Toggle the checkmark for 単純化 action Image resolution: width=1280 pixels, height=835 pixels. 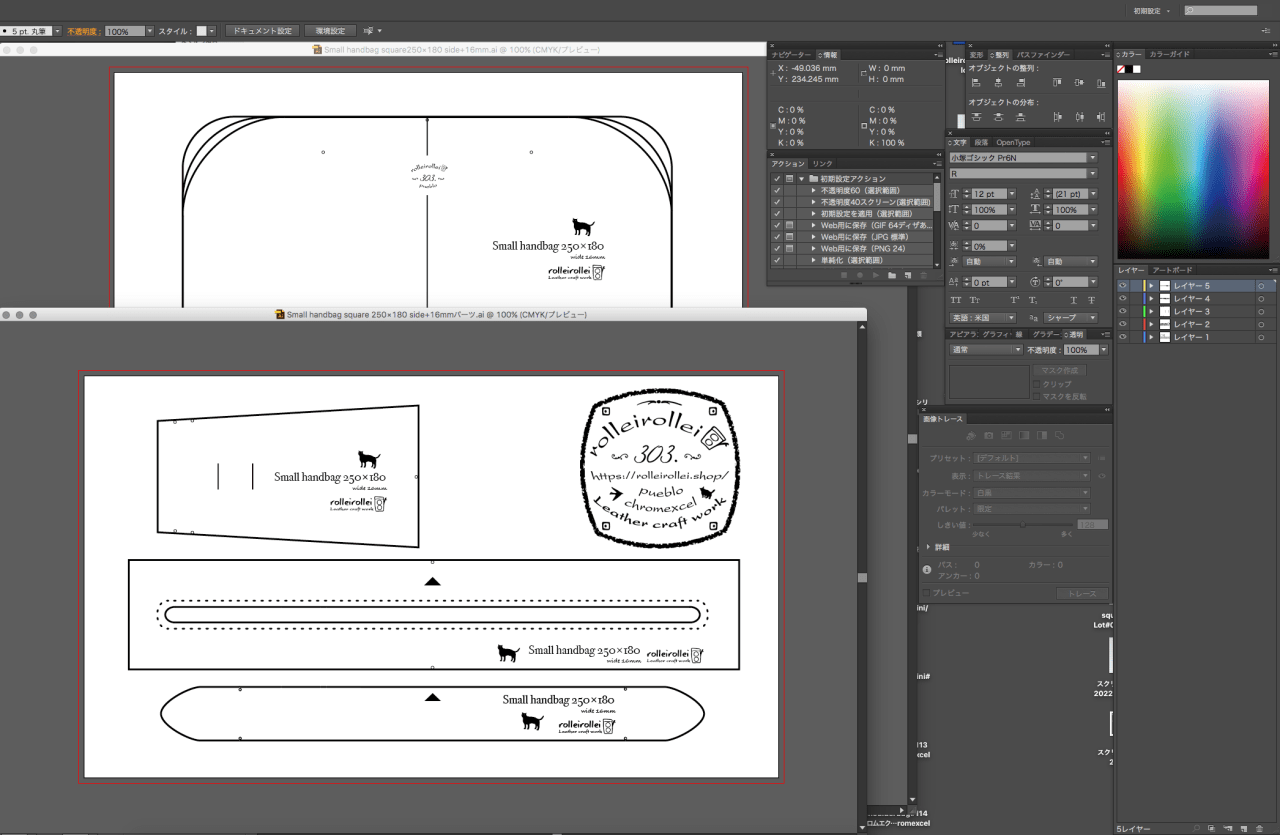tap(776, 260)
